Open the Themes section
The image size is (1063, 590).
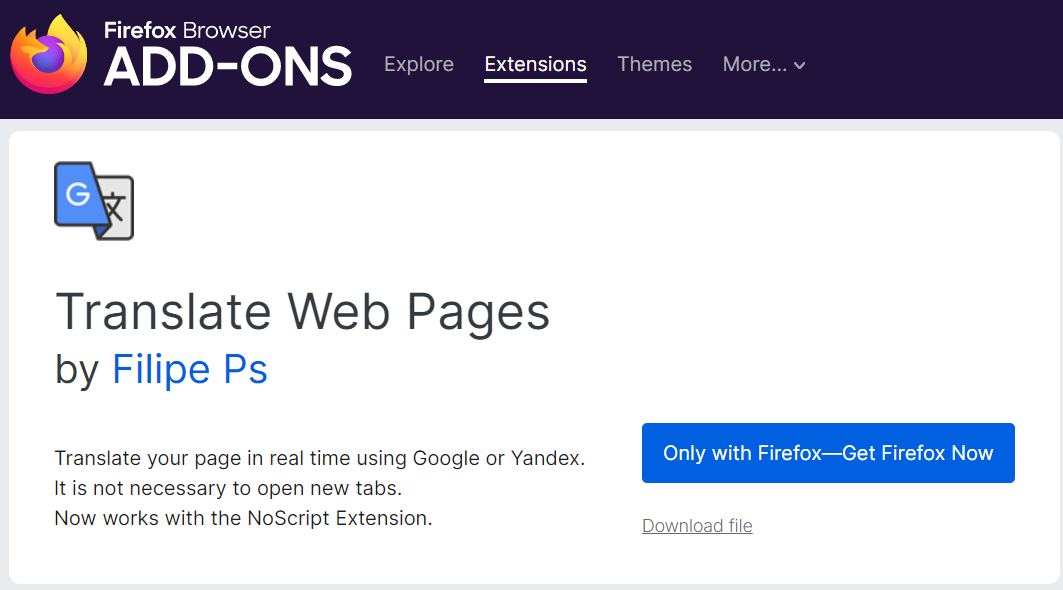coord(654,64)
